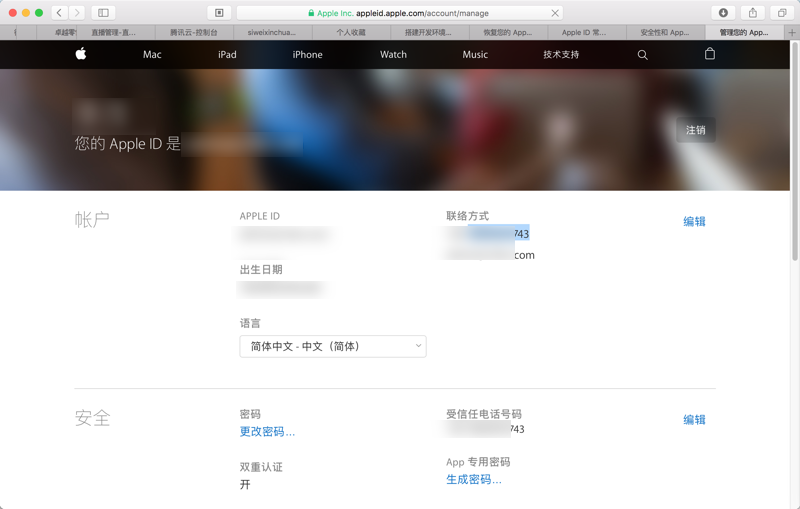Switch to the 安全性和 App tab

click(665, 33)
